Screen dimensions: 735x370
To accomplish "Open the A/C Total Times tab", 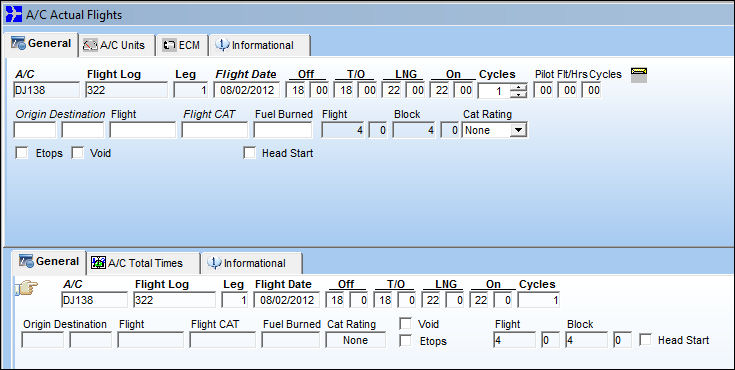I will point(143,263).
